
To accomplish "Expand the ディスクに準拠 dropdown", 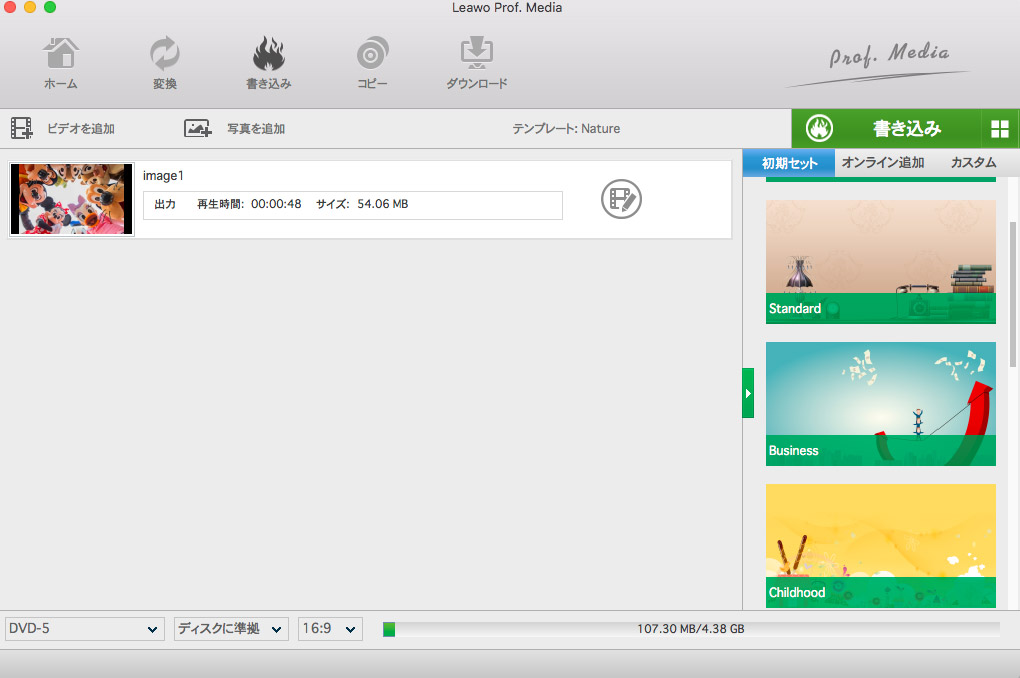I will coord(231,629).
